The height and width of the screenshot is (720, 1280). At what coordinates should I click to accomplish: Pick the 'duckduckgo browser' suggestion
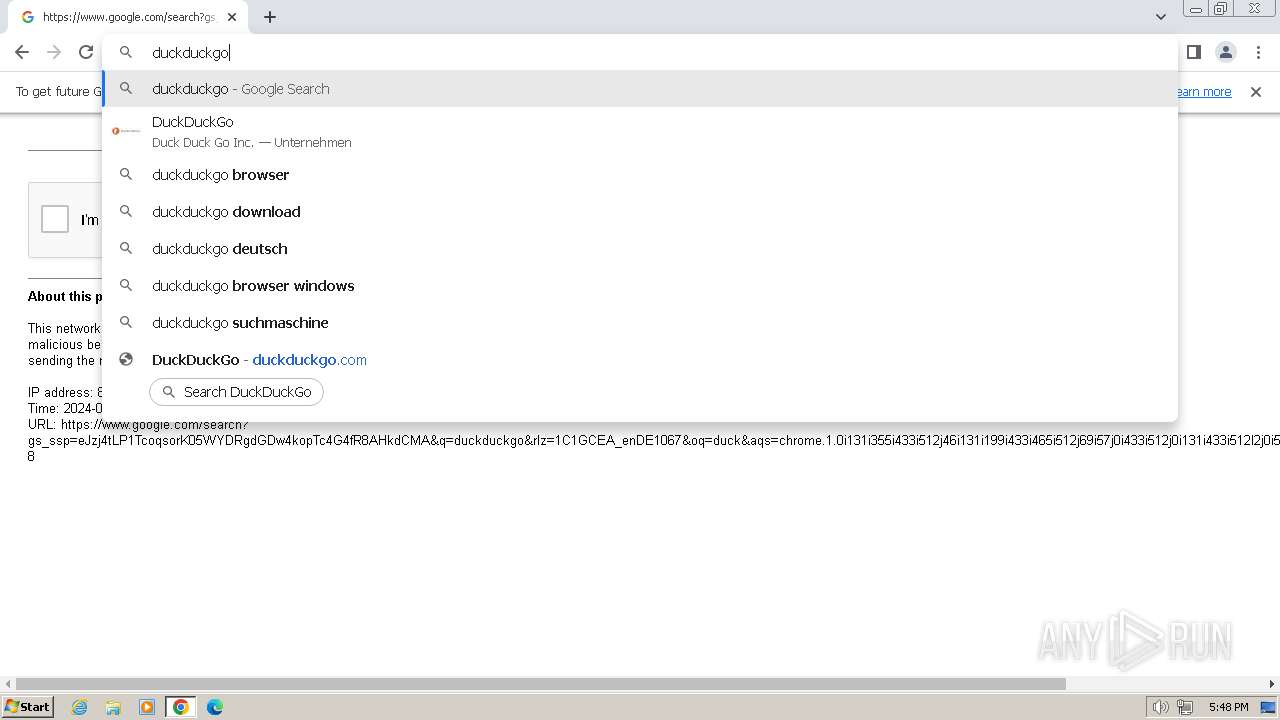click(x=640, y=175)
